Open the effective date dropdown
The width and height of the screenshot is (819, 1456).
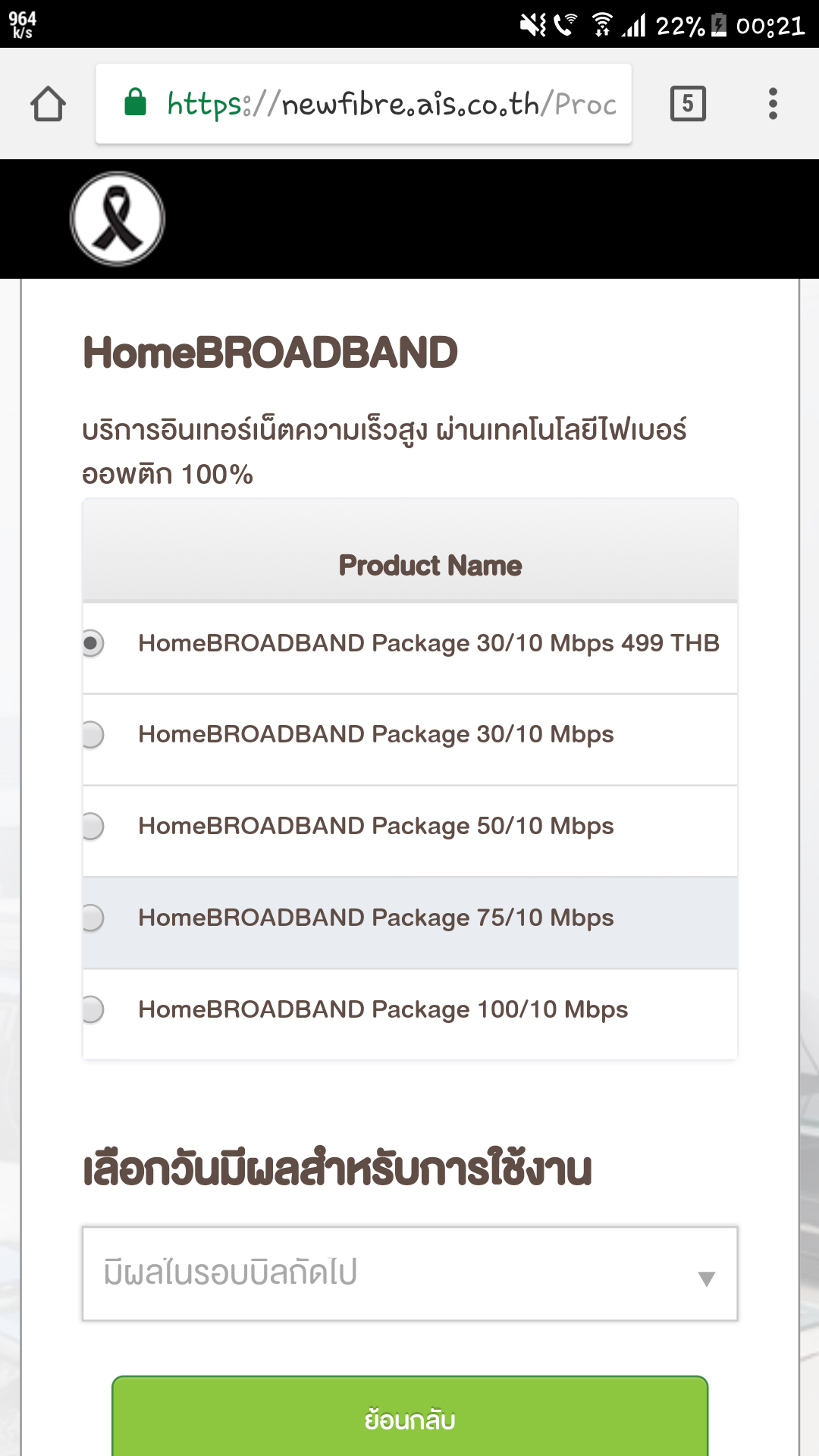409,1273
